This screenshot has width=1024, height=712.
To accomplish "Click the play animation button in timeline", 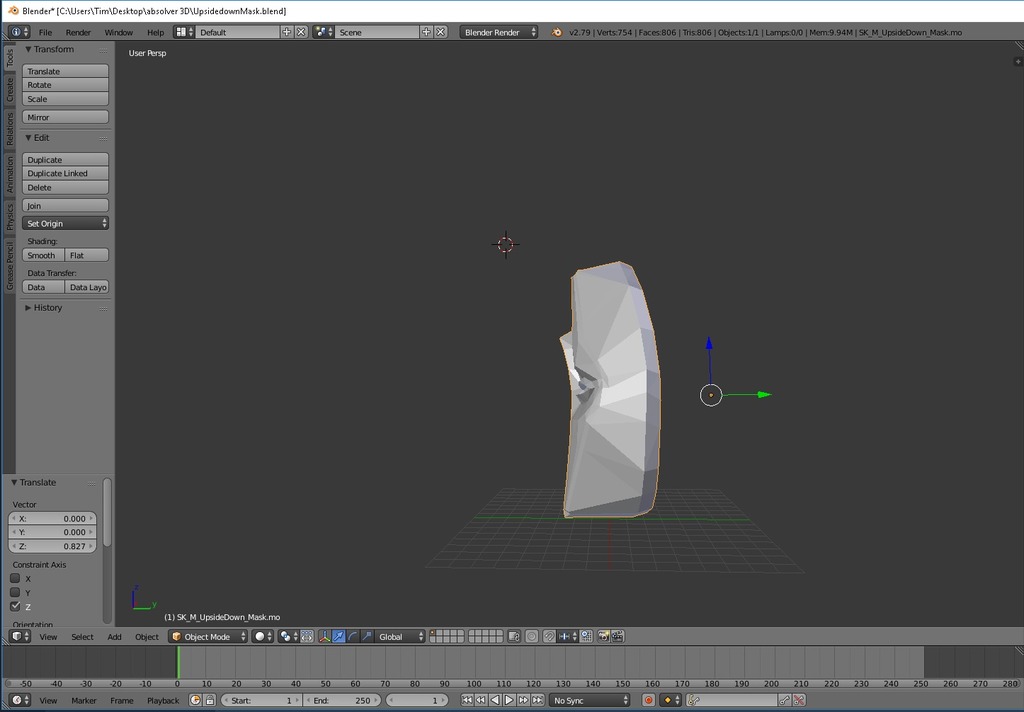I will (509, 700).
